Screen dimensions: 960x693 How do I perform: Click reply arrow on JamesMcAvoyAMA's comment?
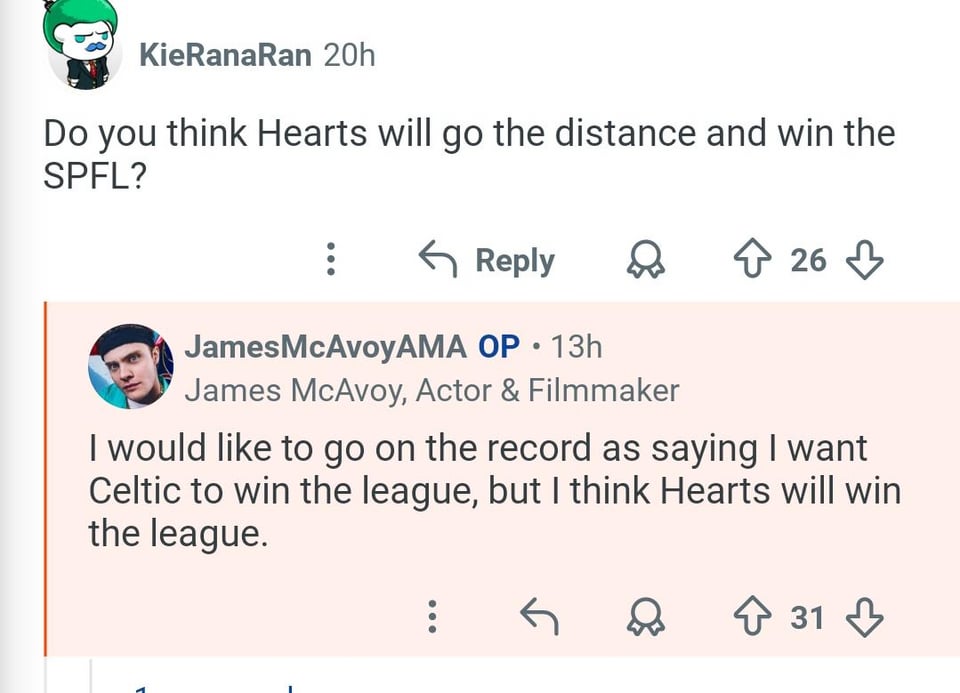[540, 617]
